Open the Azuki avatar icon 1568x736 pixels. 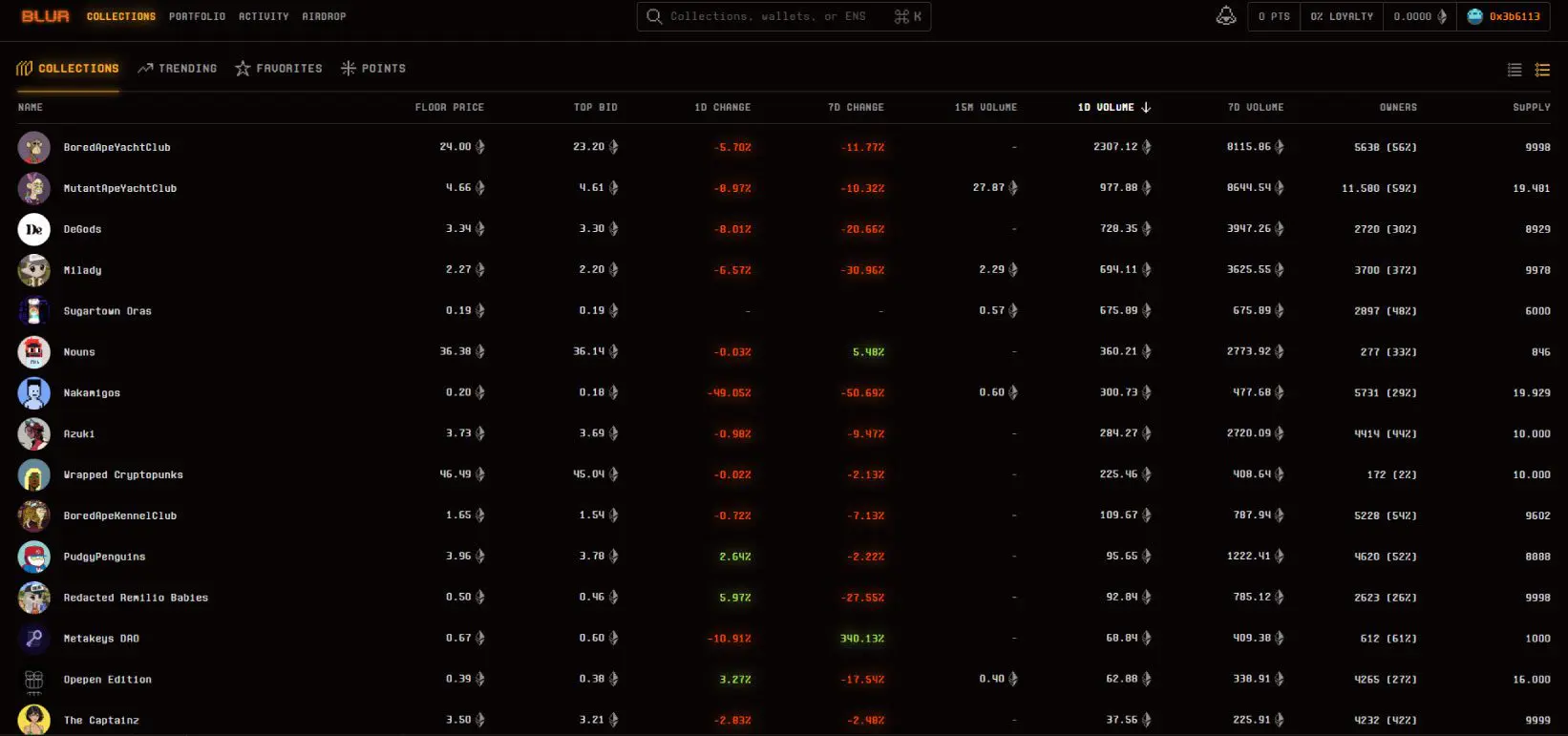pos(34,434)
